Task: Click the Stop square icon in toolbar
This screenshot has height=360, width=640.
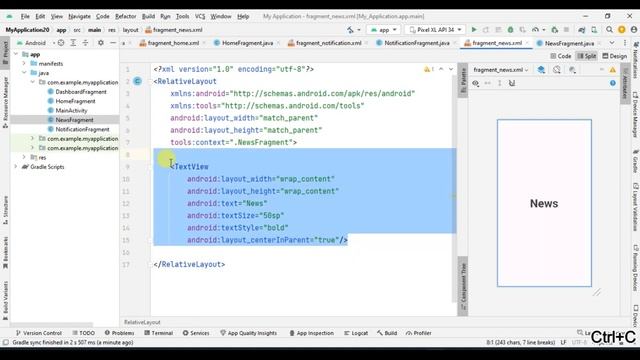Action: [x=567, y=30]
